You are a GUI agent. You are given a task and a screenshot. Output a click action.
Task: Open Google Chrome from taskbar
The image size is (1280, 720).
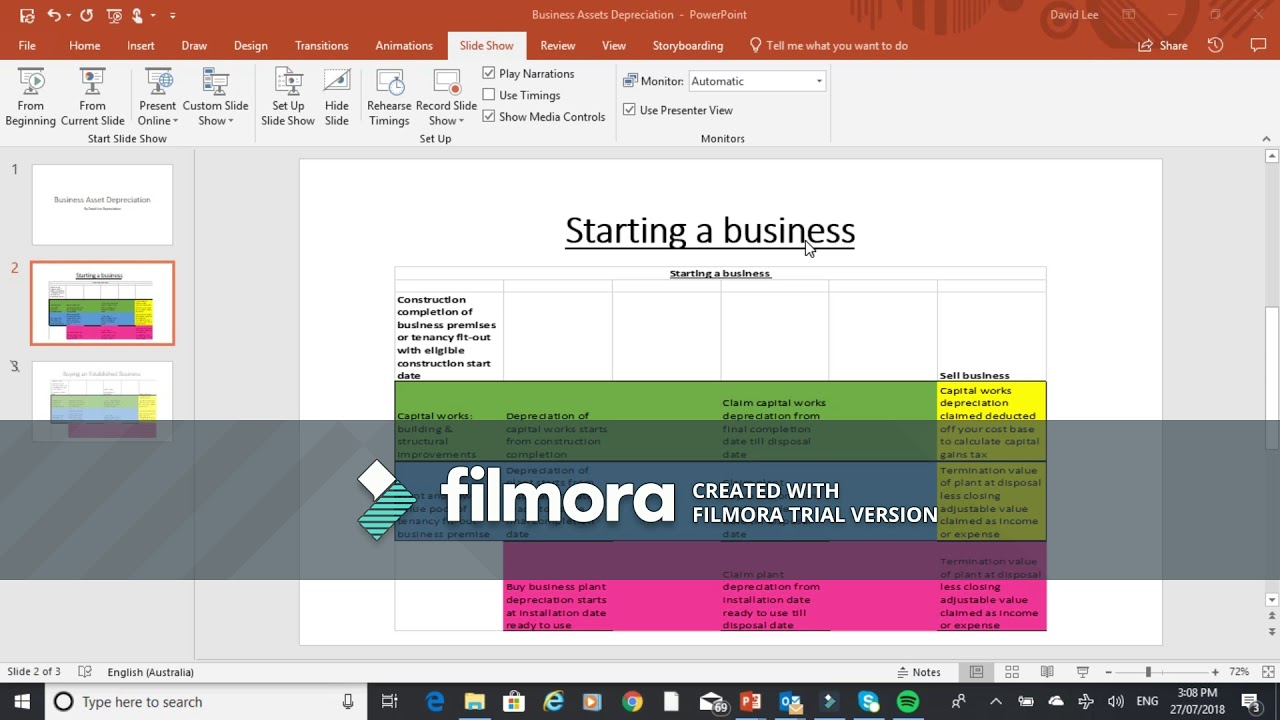click(x=632, y=702)
